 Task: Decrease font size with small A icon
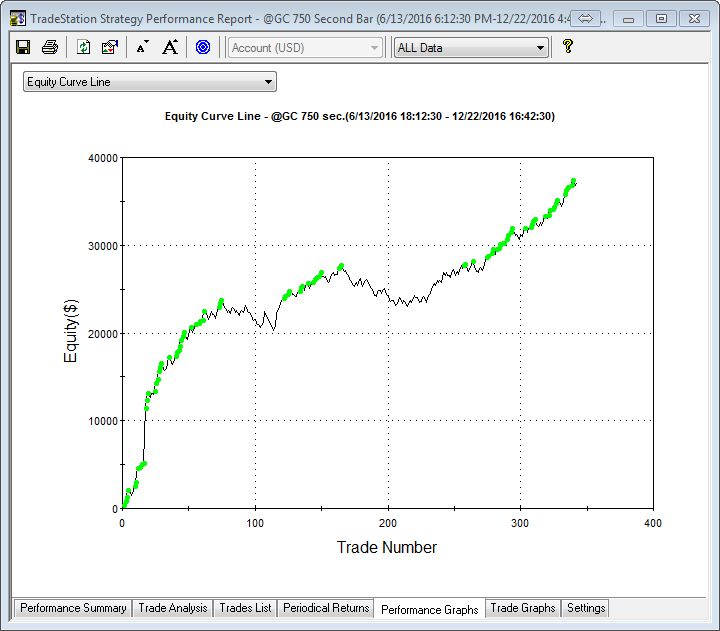[x=142, y=47]
